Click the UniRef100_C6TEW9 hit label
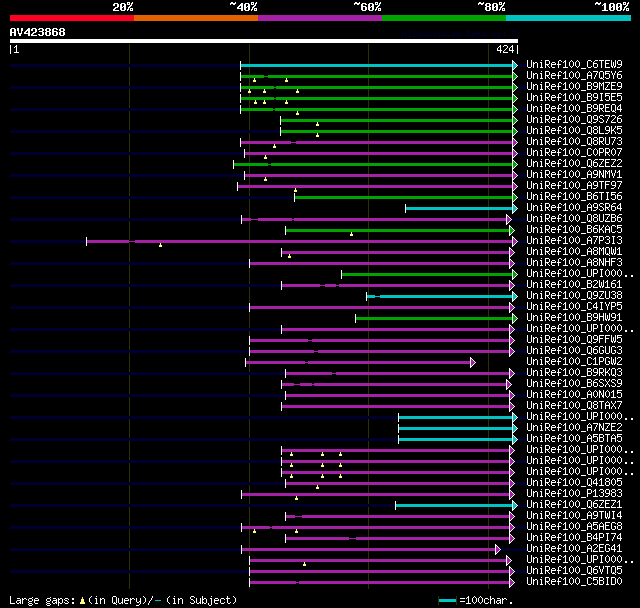 (x=574, y=64)
